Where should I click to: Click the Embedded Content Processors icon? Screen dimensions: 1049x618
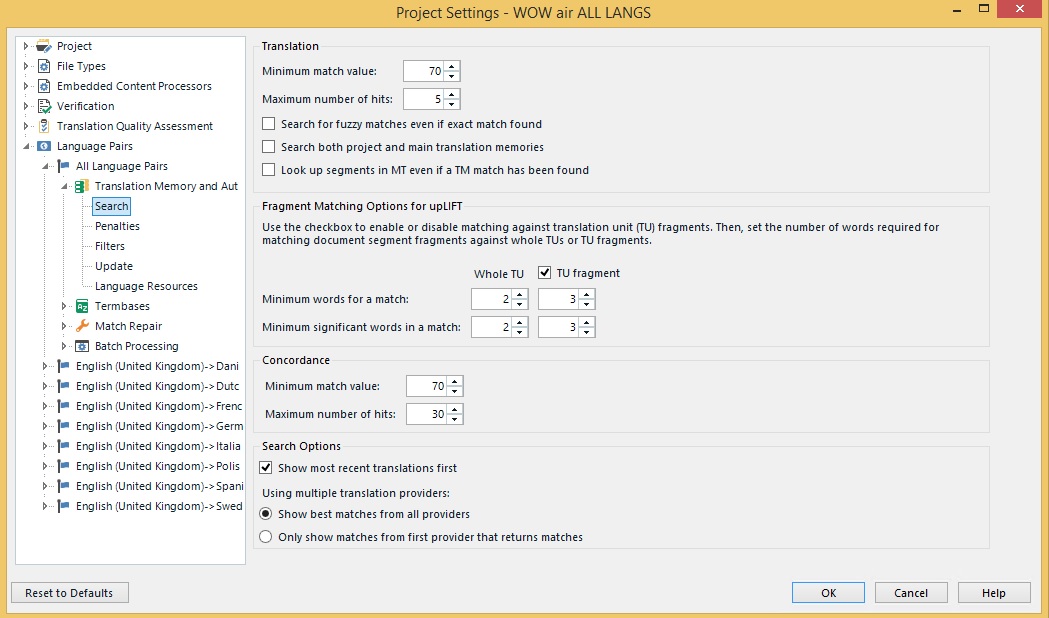coord(43,86)
